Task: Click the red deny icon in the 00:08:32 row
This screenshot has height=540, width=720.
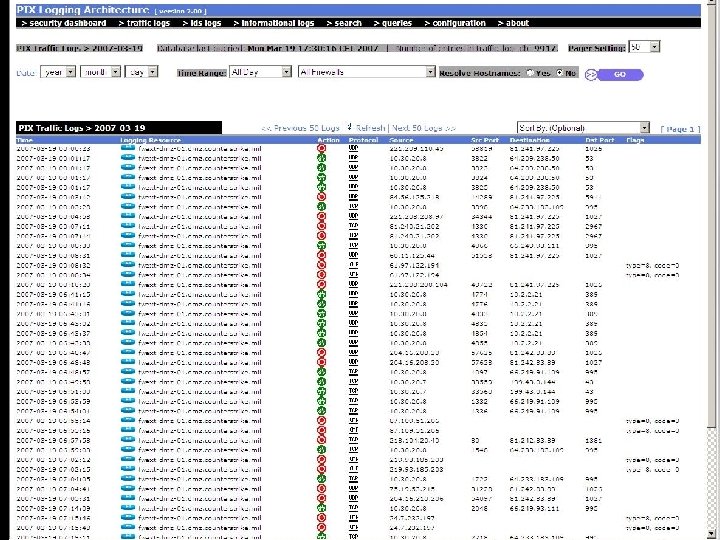Action: pos(321,265)
